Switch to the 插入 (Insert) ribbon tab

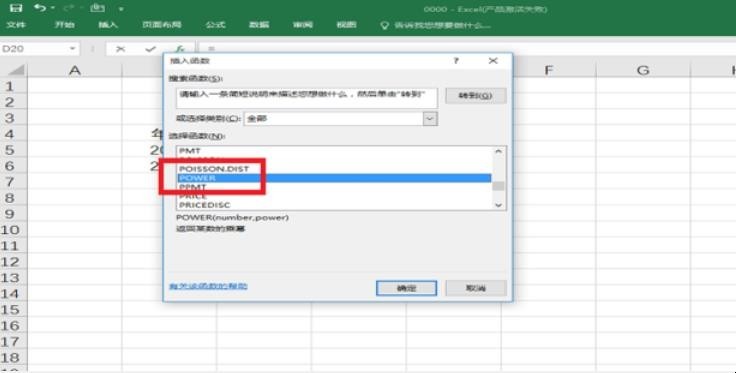pyautogui.click(x=108, y=25)
